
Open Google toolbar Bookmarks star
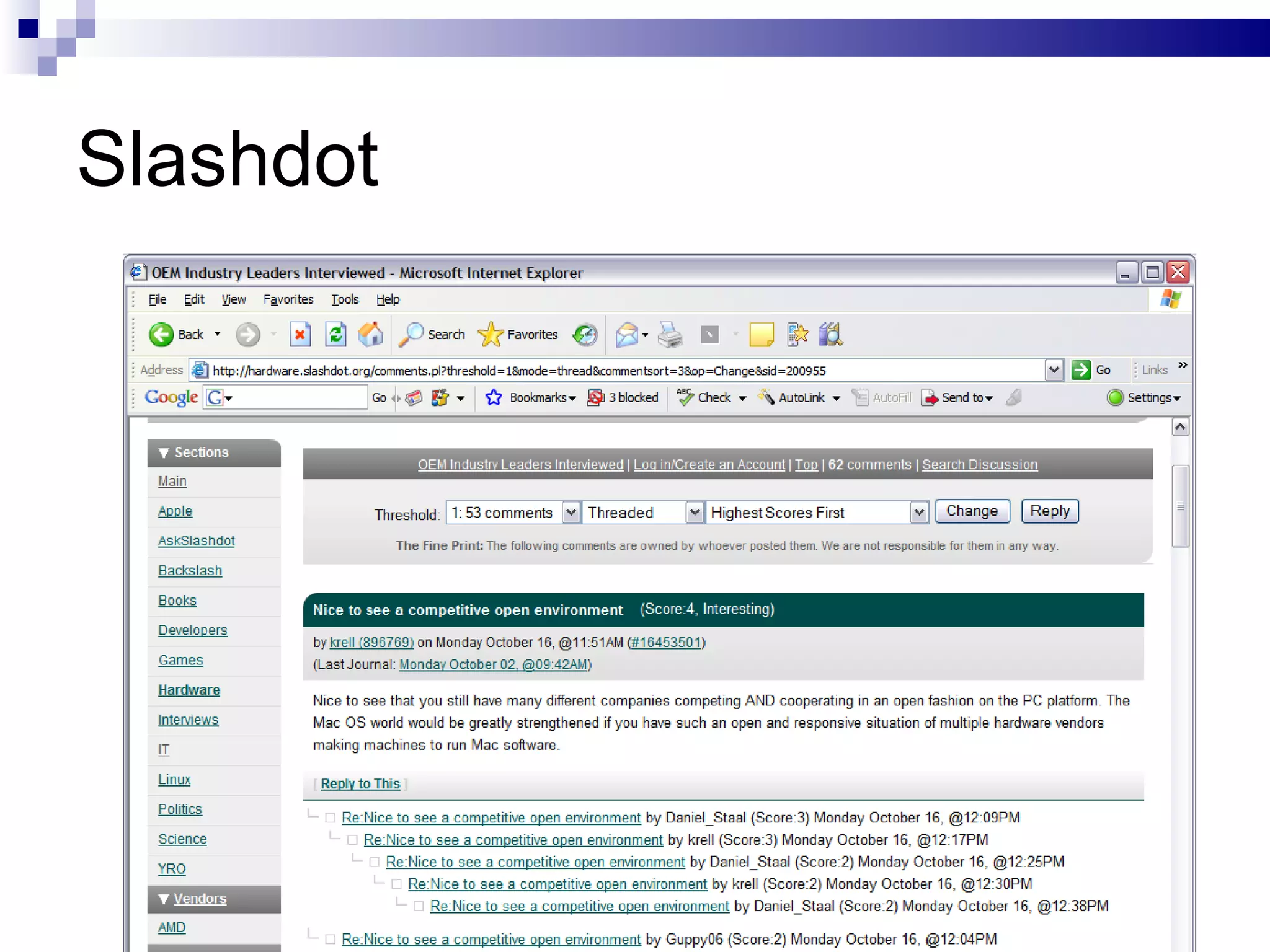(x=494, y=397)
